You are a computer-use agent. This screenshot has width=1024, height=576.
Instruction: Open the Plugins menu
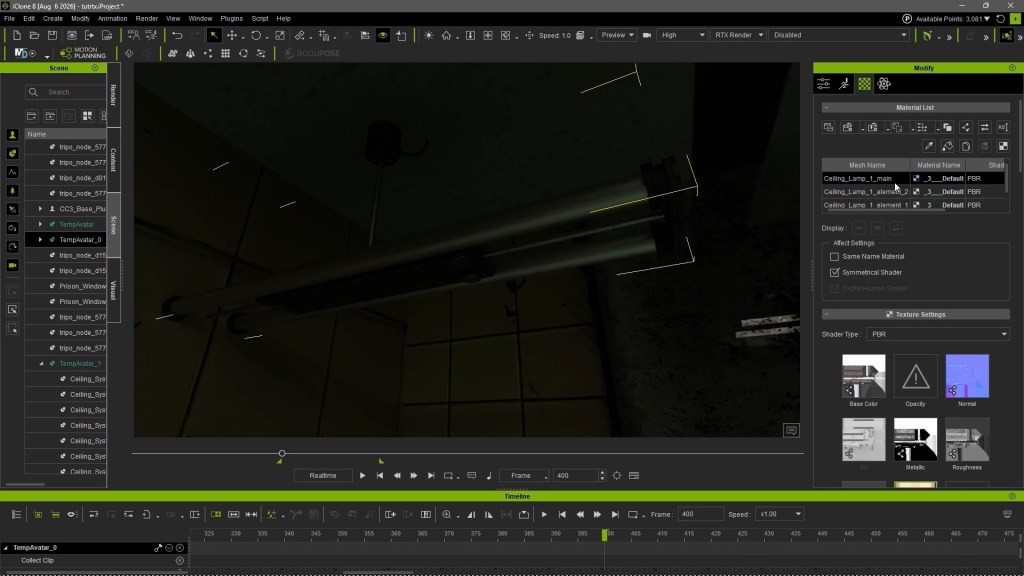[x=231, y=19]
